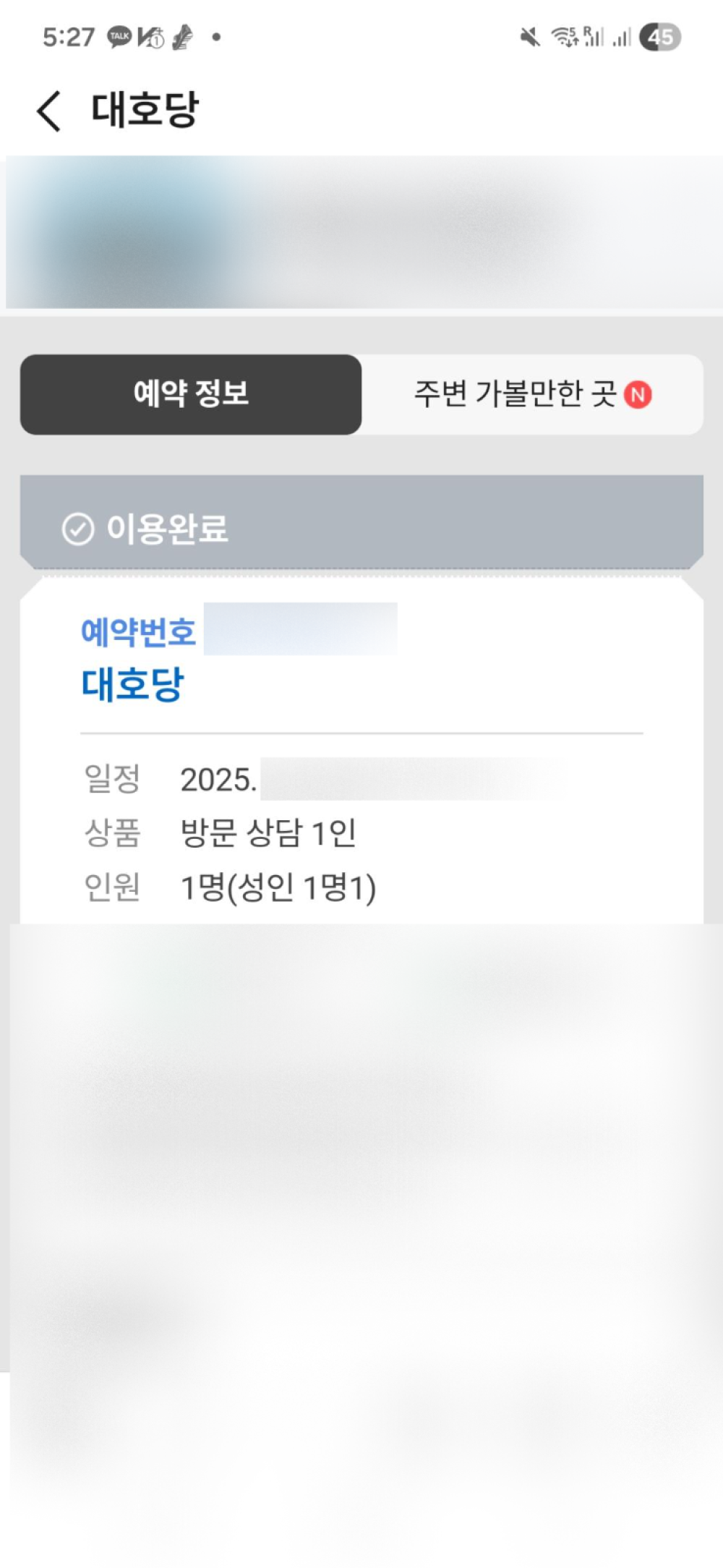Viewport: 723px width, 1568px height.
Task: Open the 주변 가볼만한 곳 tab
Action: click(x=515, y=395)
